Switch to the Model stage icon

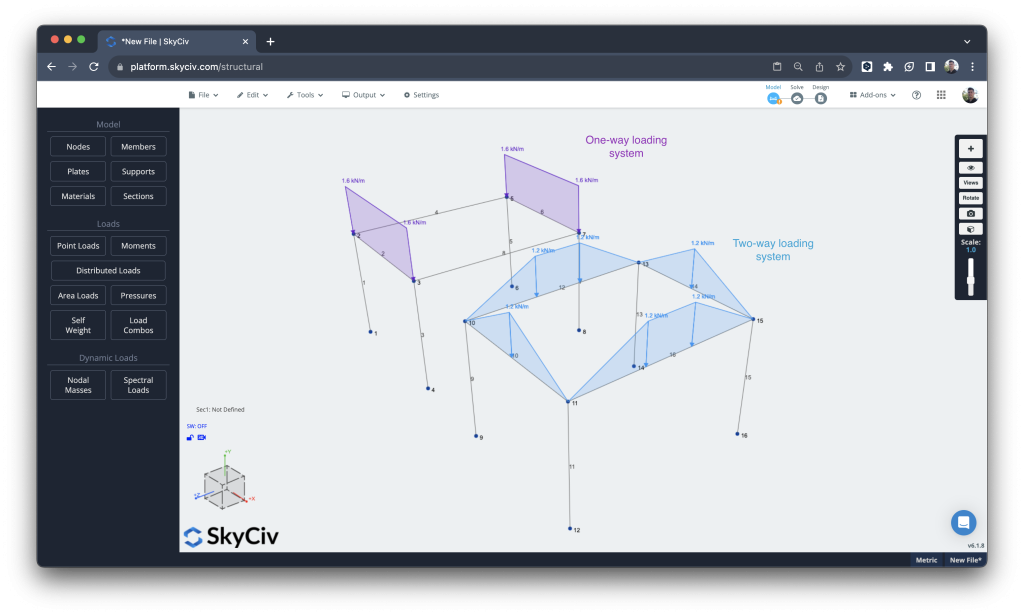point(773,98)
